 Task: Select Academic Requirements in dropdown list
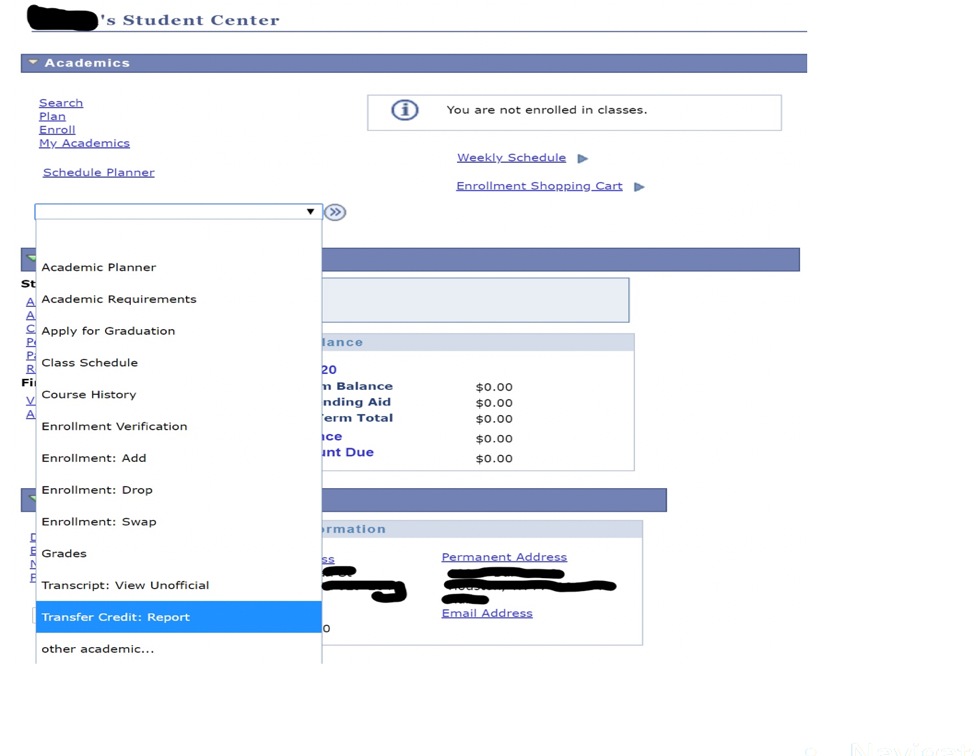(x=118, y=299)
